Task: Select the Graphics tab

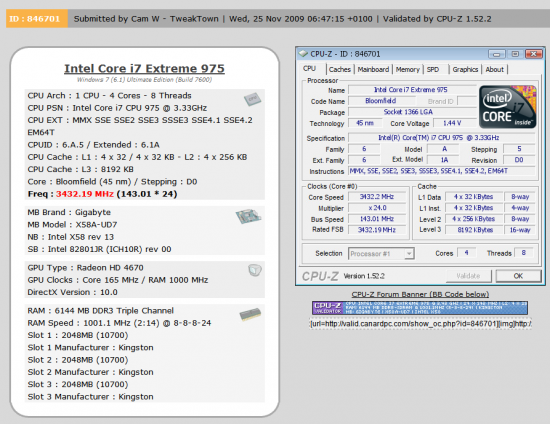Action: [465, 69]
